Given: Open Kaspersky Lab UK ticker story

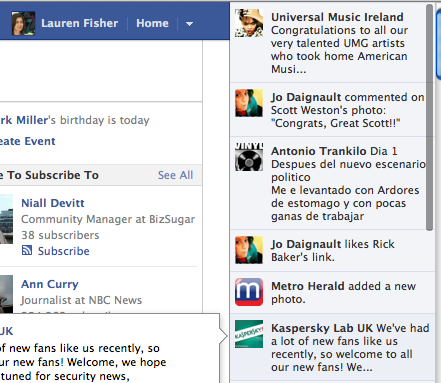Looking at the screenshot, I should [x=332, y=347].
